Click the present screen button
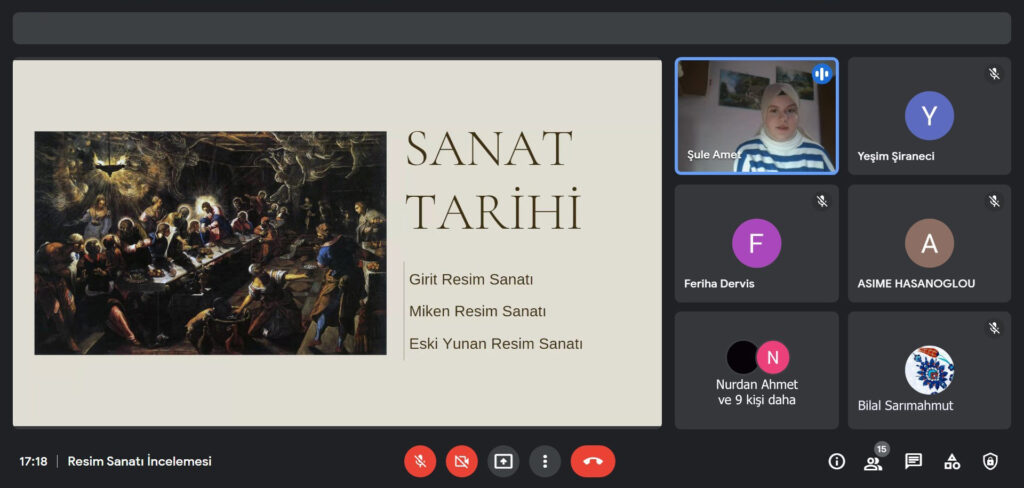The width and height of the screenshot is (1024, 488). (x=503, y=461)
